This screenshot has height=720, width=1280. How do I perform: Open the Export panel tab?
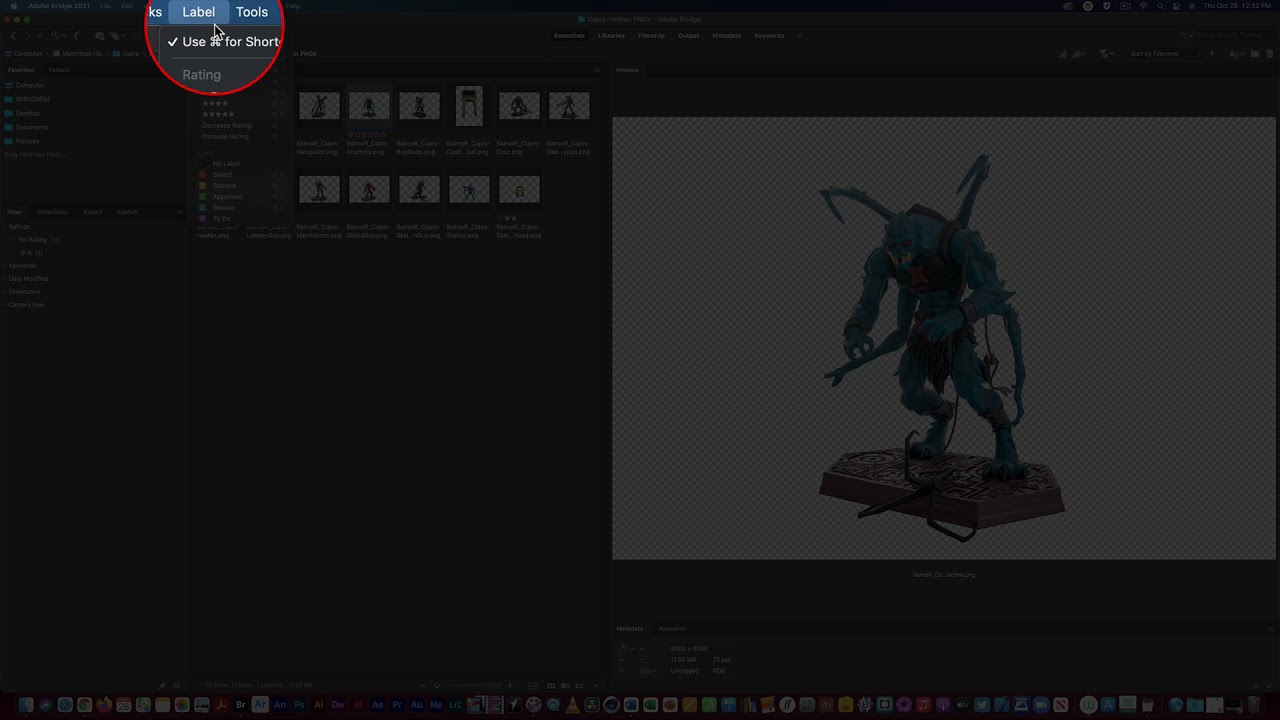click(93, 212)
